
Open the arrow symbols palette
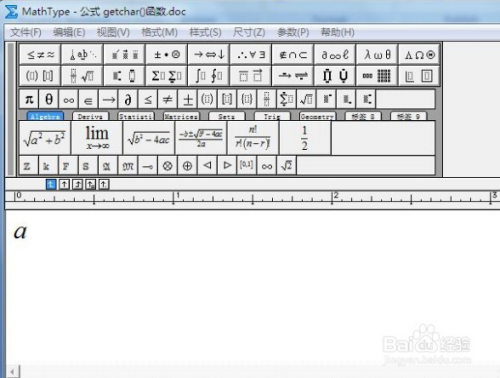[x=209, y=54]
